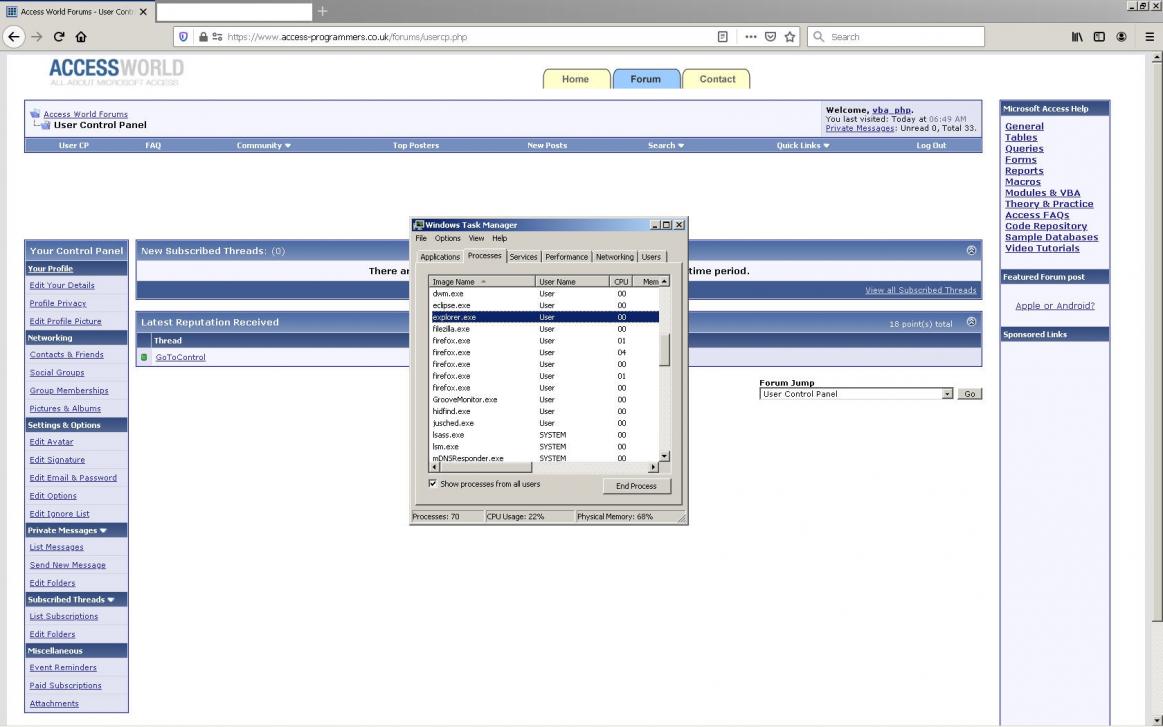Open Firefox account icon
This screenshot has height=727, width=1163.
pyautogui.click(x=1121, y=36)
